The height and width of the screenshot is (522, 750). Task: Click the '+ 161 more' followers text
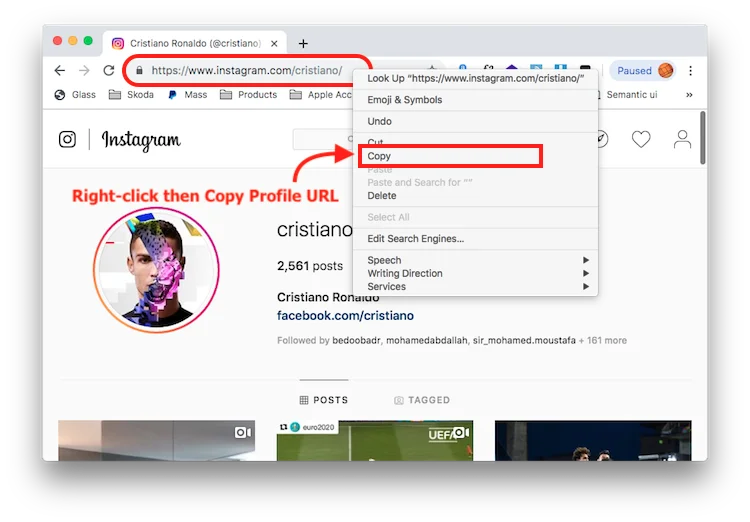click(x=603, y=340)
